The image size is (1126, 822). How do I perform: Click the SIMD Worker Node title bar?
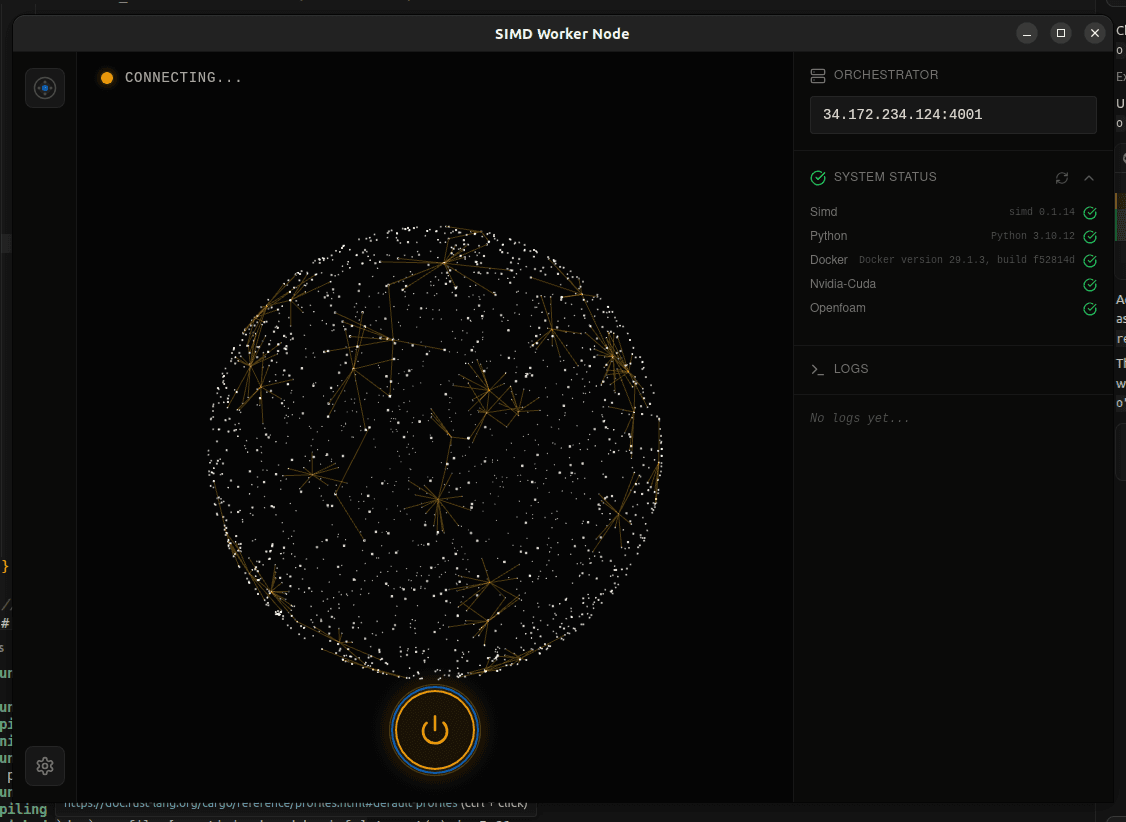(x=562, y=33)
